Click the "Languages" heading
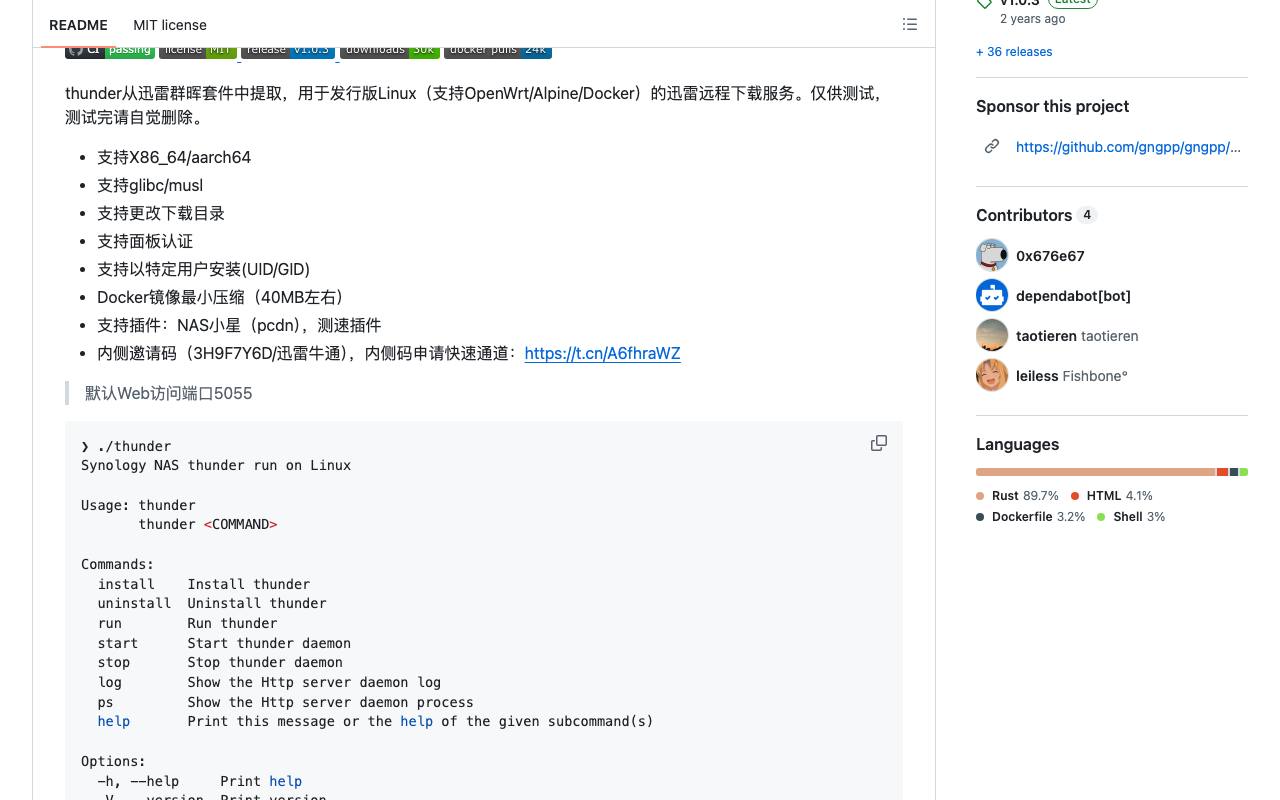 coord(1017,444)
